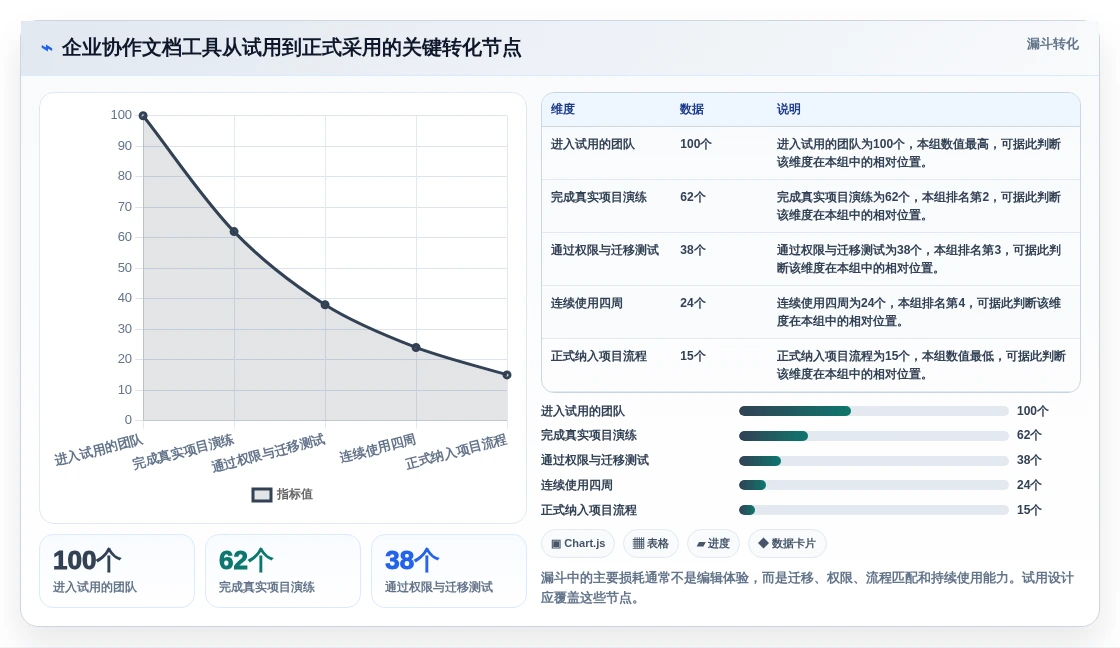Image resolution: width=1120 pixels, height=648 pixels.
Task: Click the 通过权限与迁移测试 progress bar
Action: click(874, 461)
